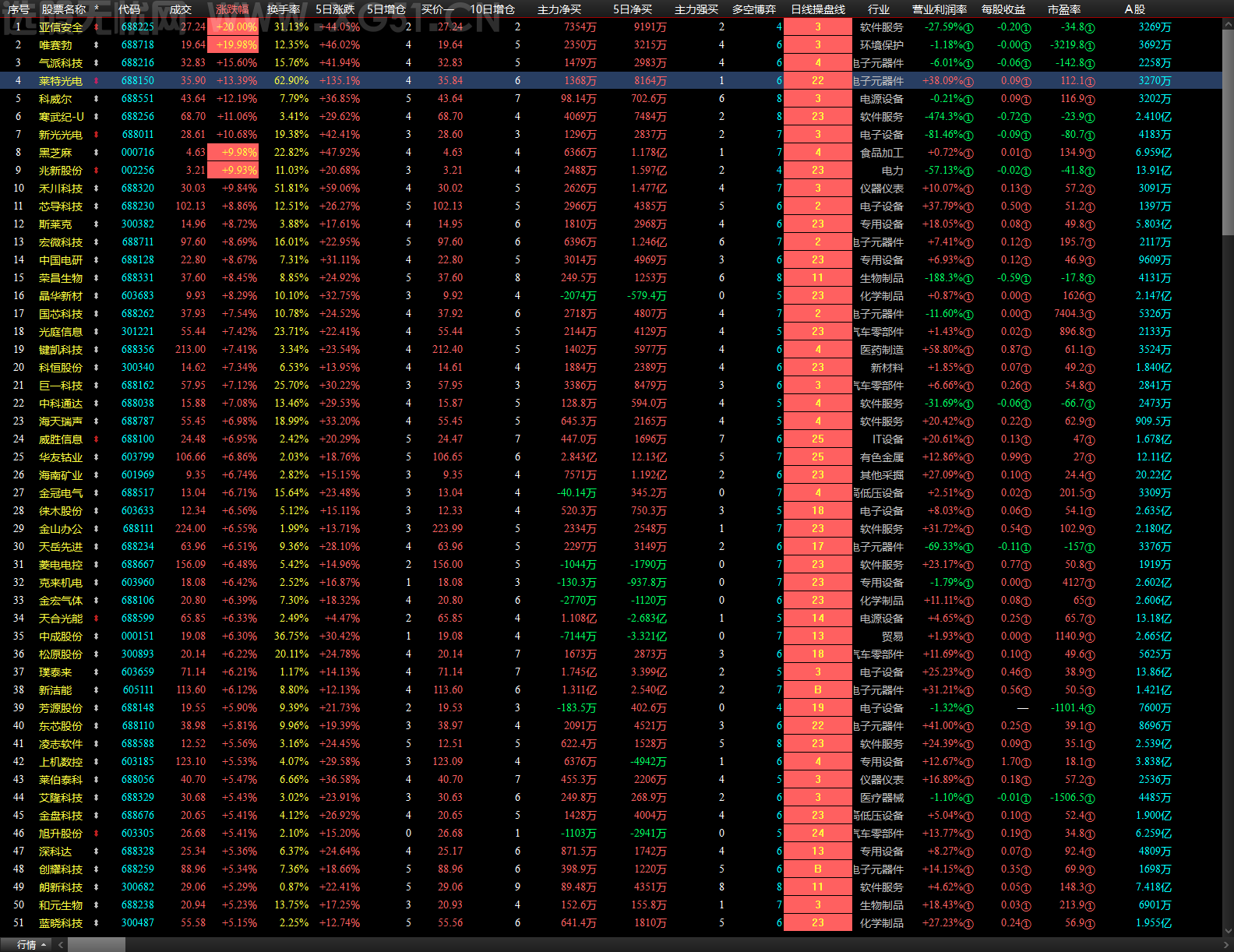Click the 行业 cell 医疗器械
Viewport: 1234px width, 952px height.
pyautogui.click(x=882, y=798)
